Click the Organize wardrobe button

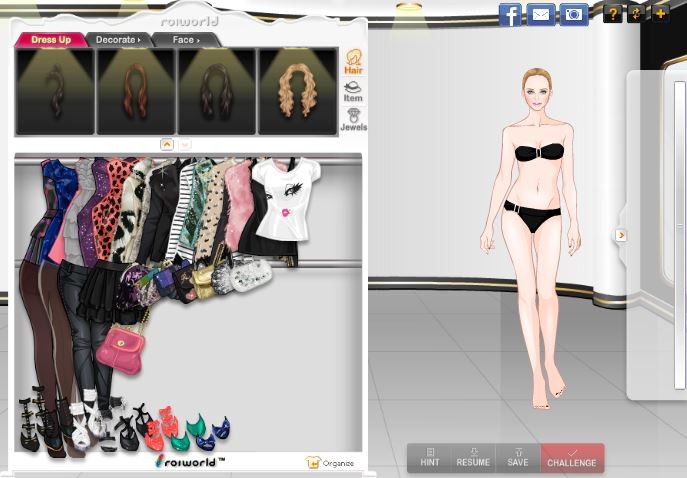click(331, 463)
